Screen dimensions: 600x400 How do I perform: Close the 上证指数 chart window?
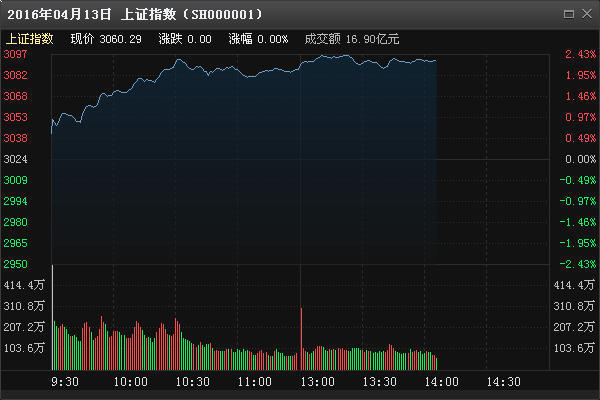(x=587, y=14)
